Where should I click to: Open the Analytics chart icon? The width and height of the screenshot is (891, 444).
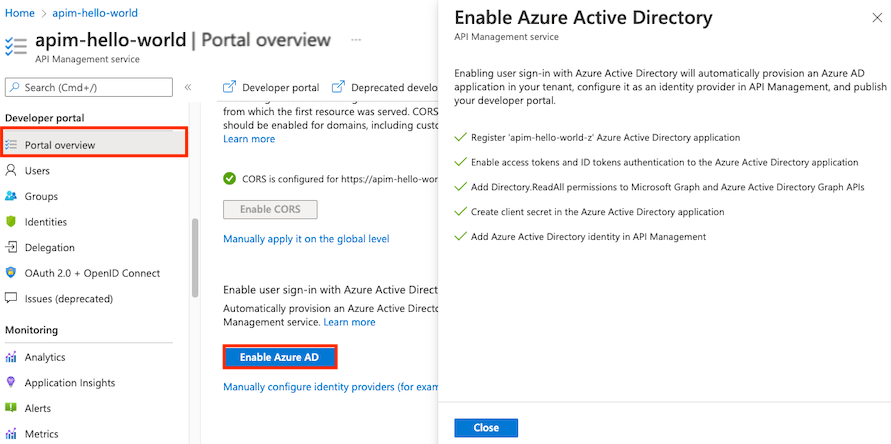coord(12,357)
